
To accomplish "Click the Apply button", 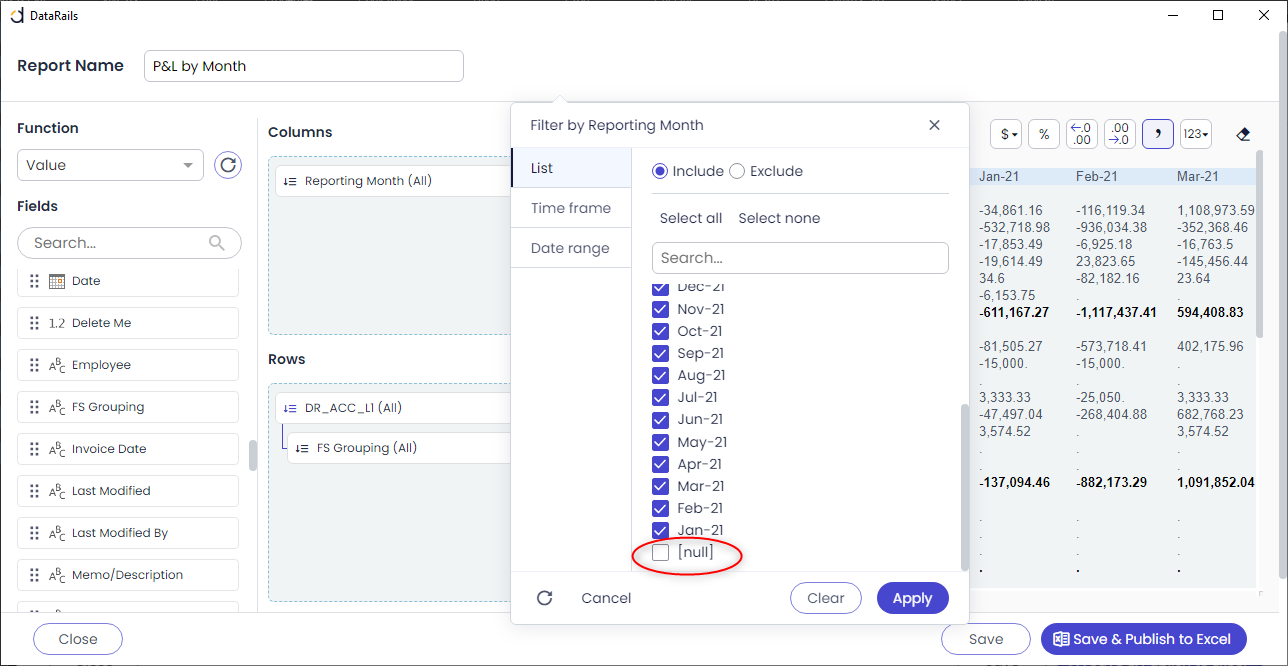I will tap(912, 598).
